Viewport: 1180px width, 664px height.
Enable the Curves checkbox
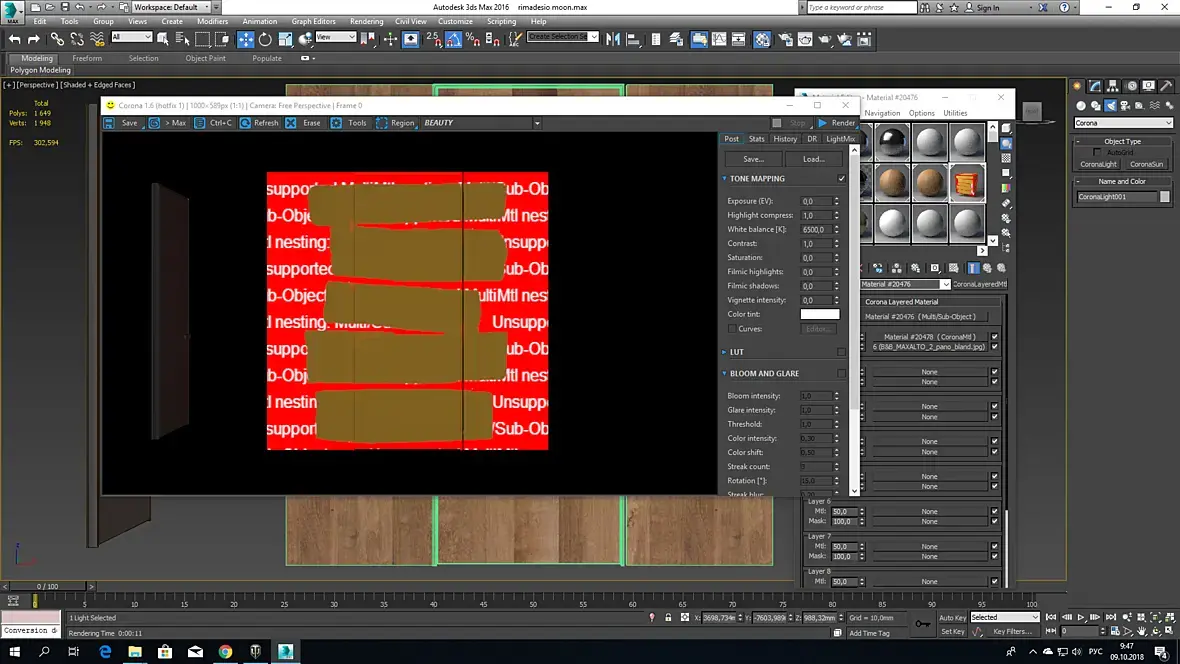732,329
